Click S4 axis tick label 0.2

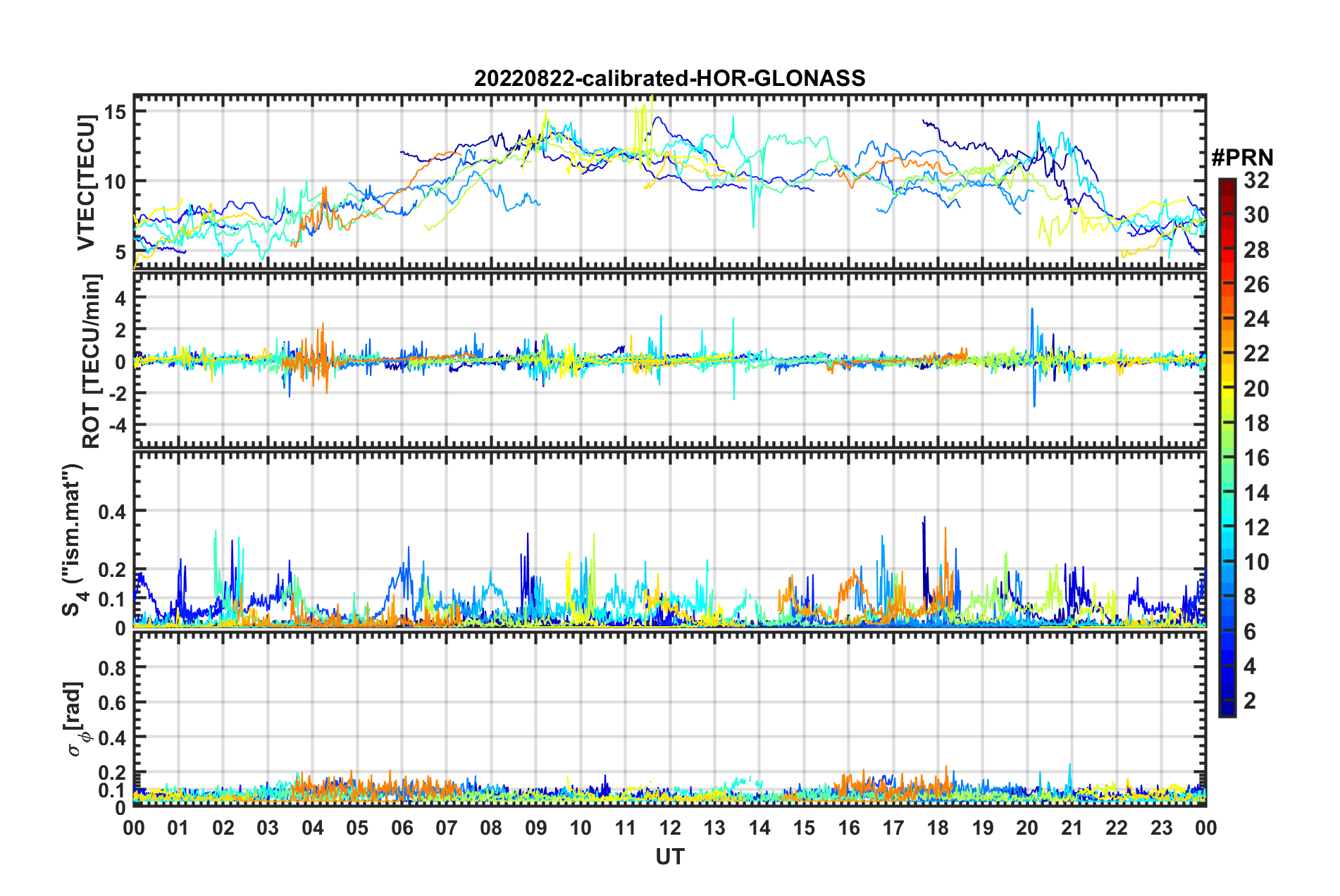click(x=113, y=570)
